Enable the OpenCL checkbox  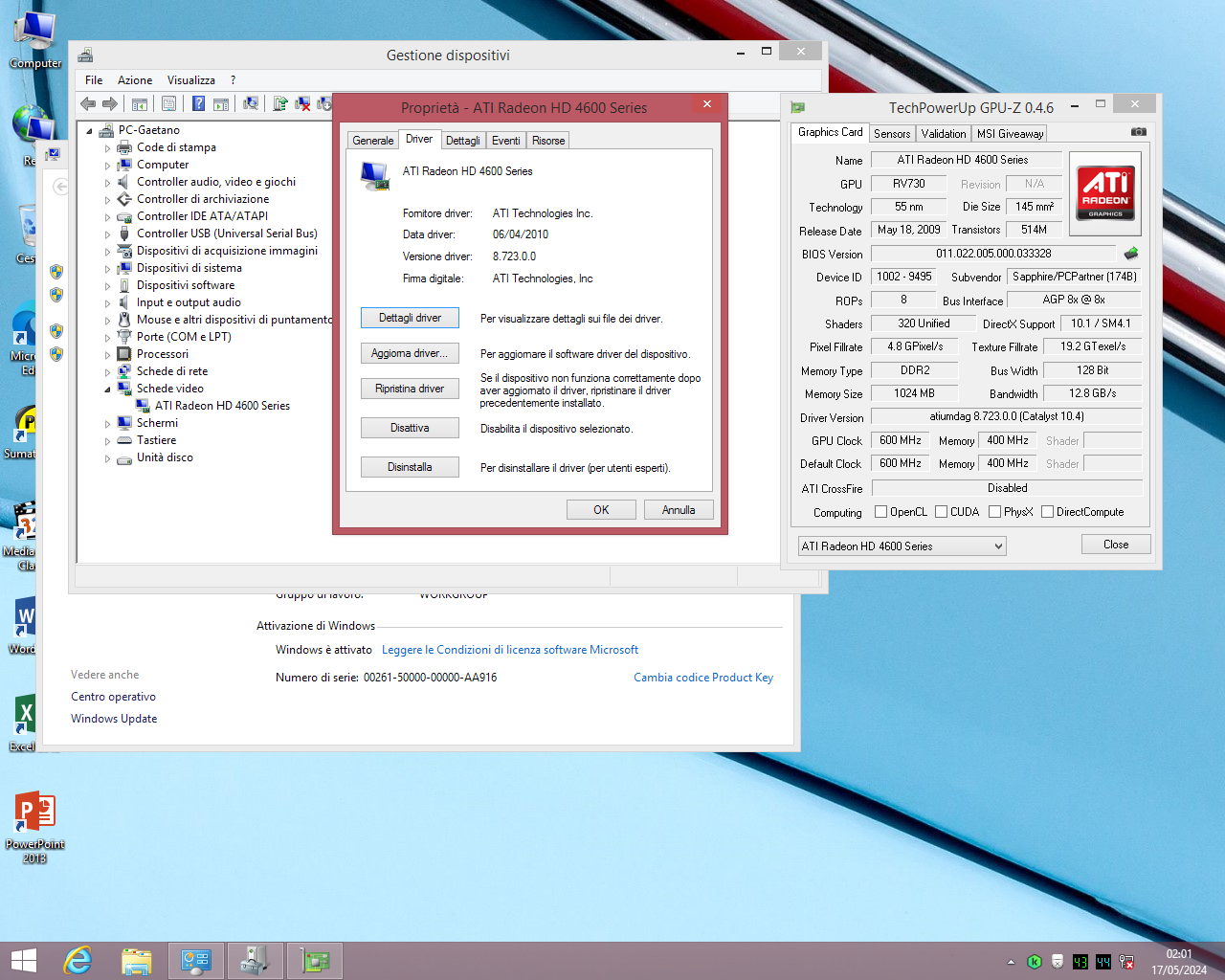[x=880, y=512]
